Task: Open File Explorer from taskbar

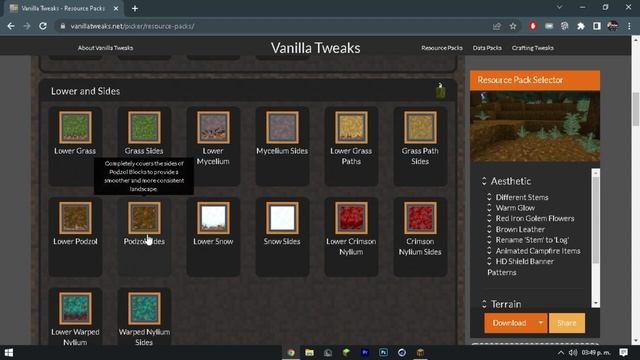Action: (x=309, y=353)
